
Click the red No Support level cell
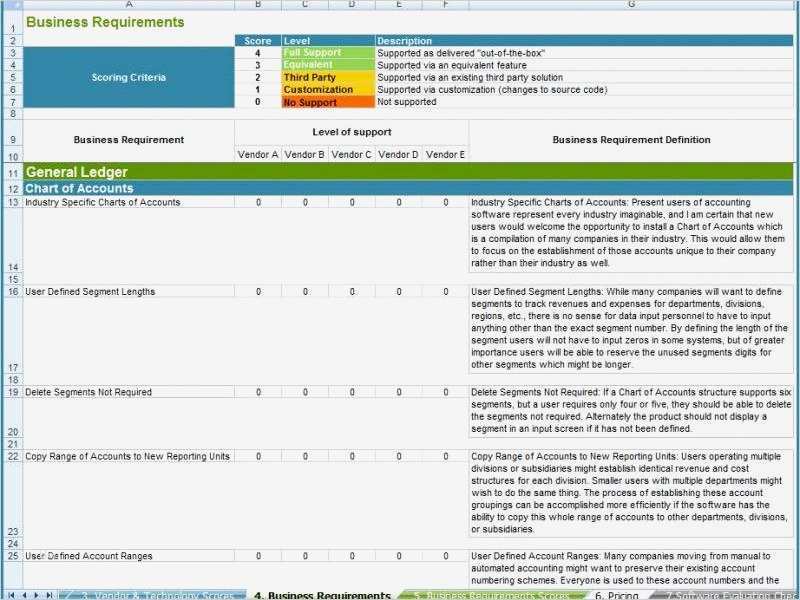[328, 102]
